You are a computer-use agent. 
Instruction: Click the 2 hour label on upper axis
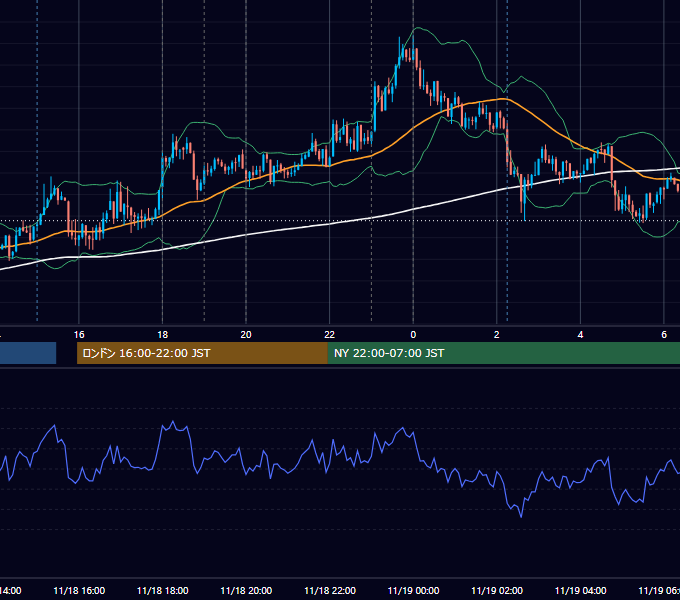click(497, 335)
